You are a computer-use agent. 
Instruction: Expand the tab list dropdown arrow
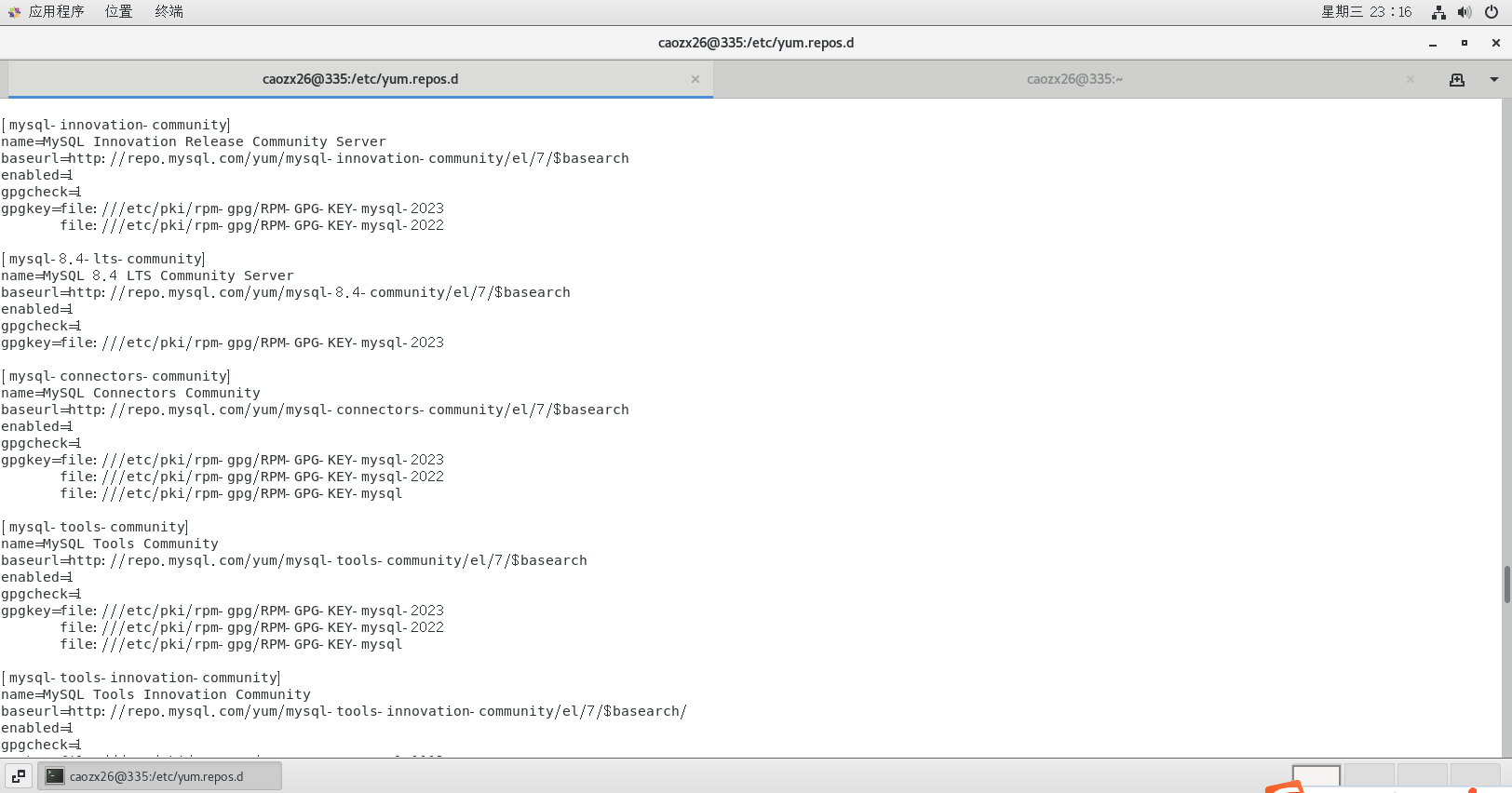[x=1494, y=79]
